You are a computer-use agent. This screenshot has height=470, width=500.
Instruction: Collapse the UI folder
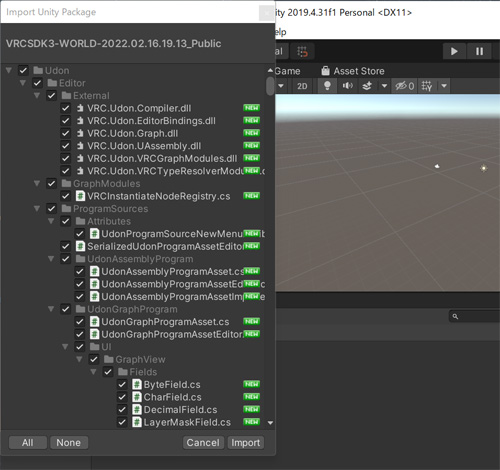click(65, 347)
